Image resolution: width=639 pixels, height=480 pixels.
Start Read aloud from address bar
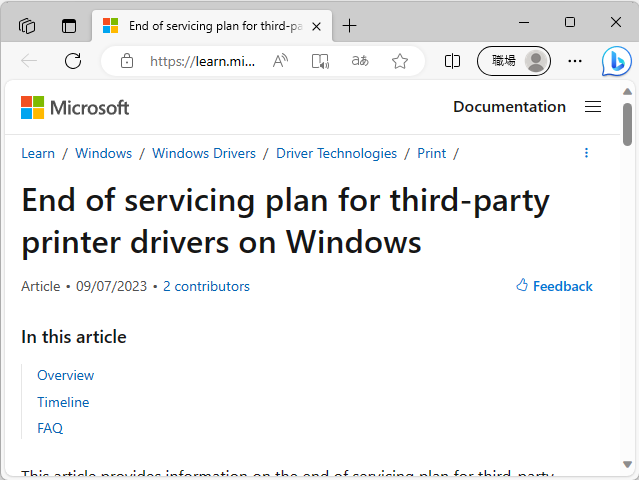pos(280,61)
